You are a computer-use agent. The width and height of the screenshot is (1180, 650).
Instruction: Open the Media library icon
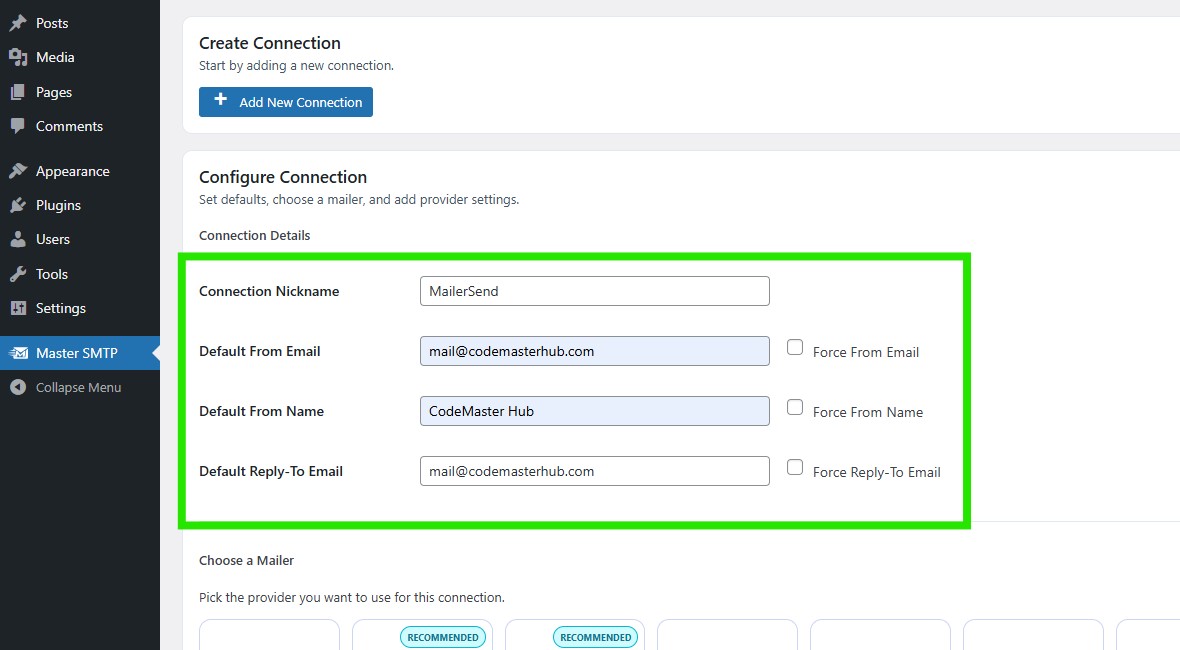coord(18,57)
